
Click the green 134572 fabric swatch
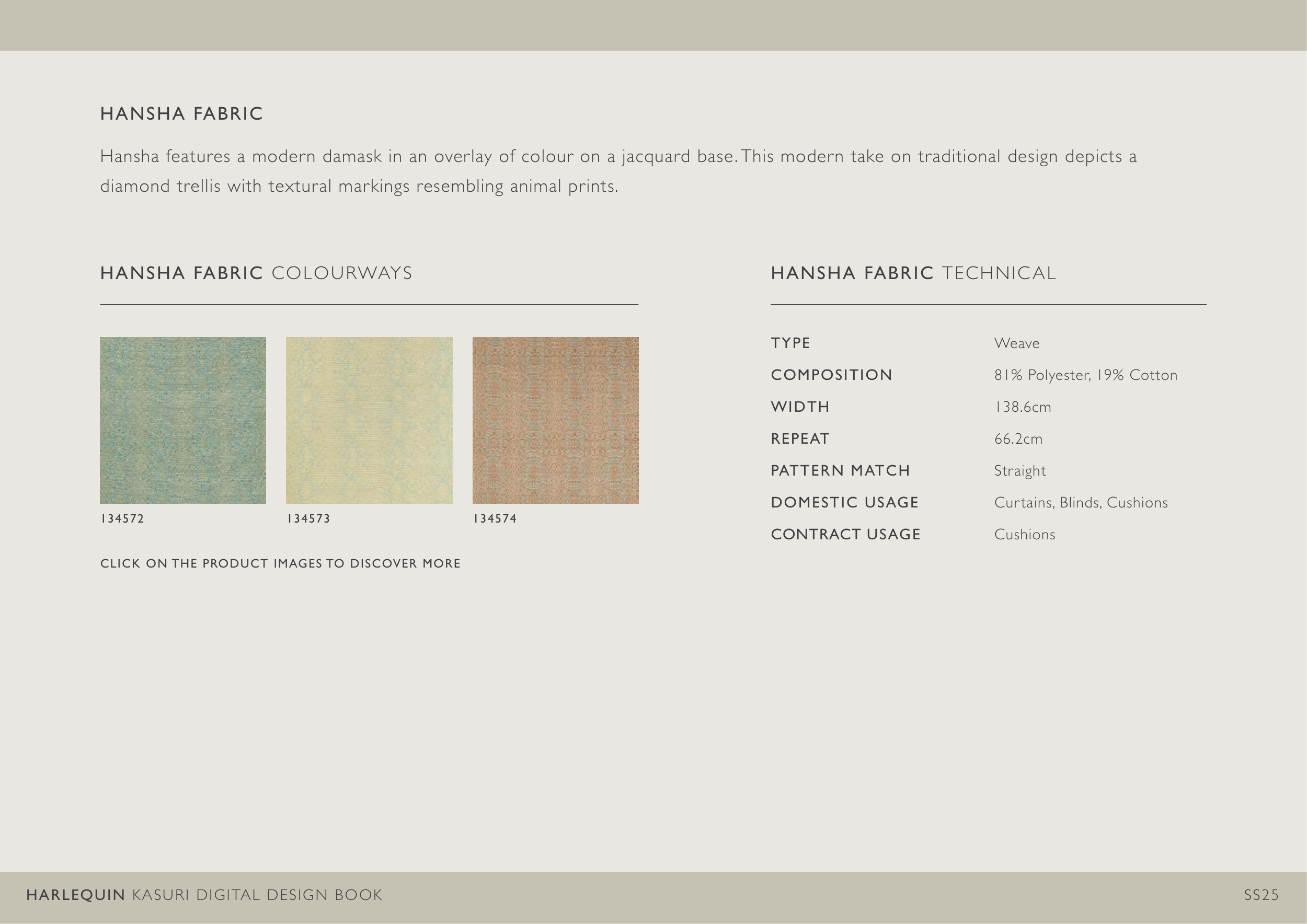click(183, 420)
